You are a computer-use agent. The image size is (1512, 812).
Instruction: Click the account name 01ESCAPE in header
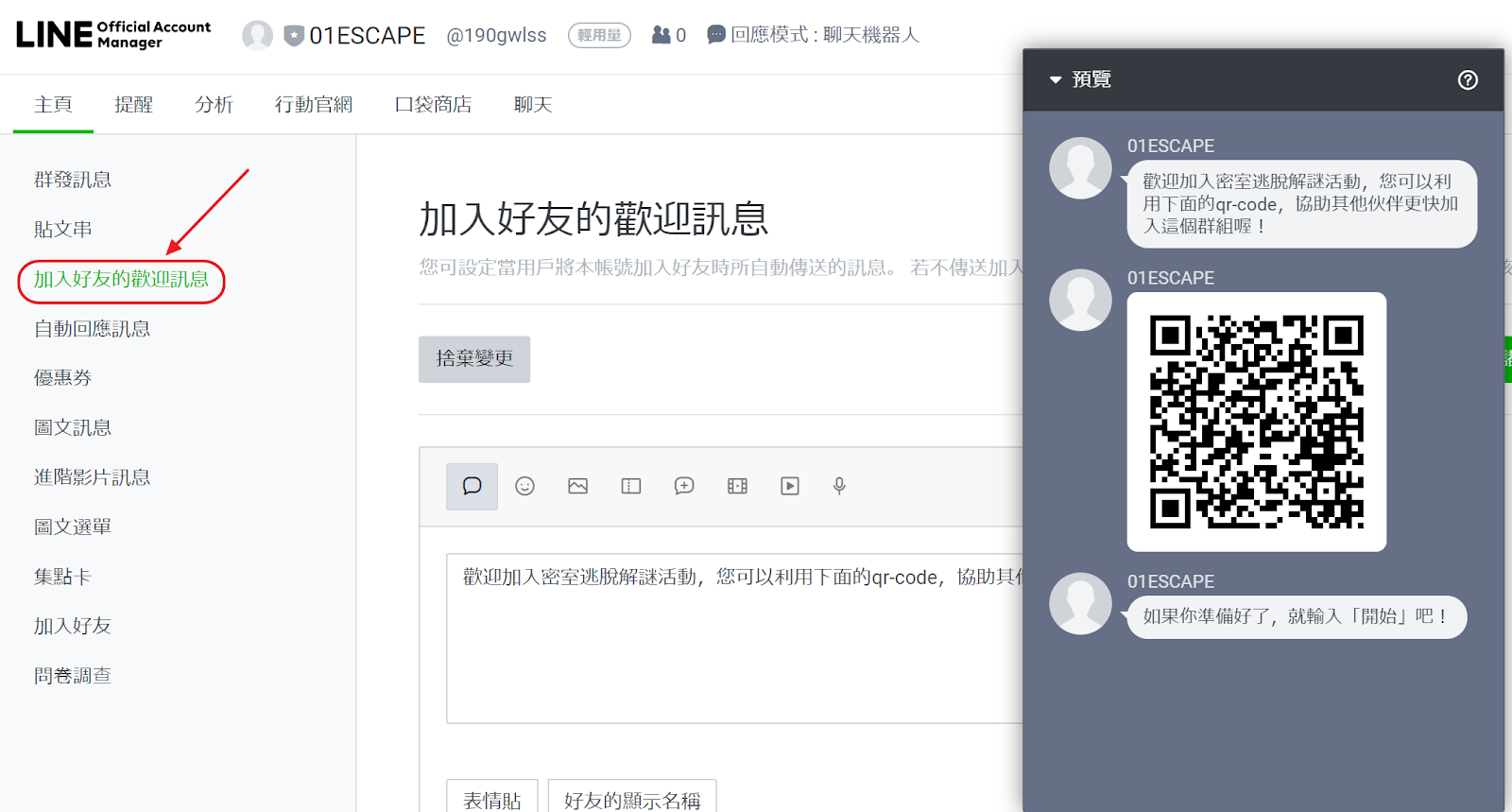click(368, 36)
